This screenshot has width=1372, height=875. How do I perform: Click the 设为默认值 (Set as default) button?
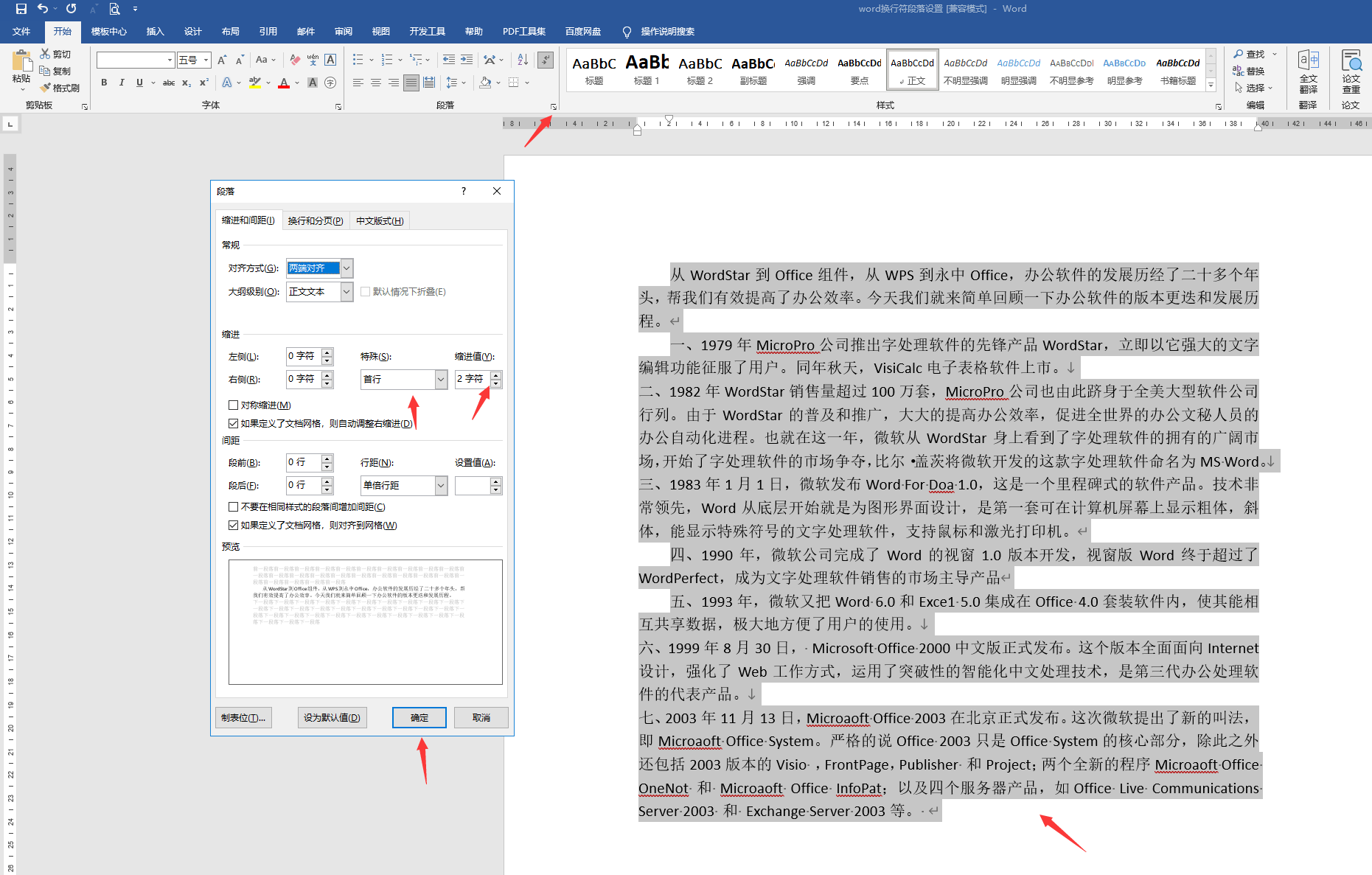(332, 718)
